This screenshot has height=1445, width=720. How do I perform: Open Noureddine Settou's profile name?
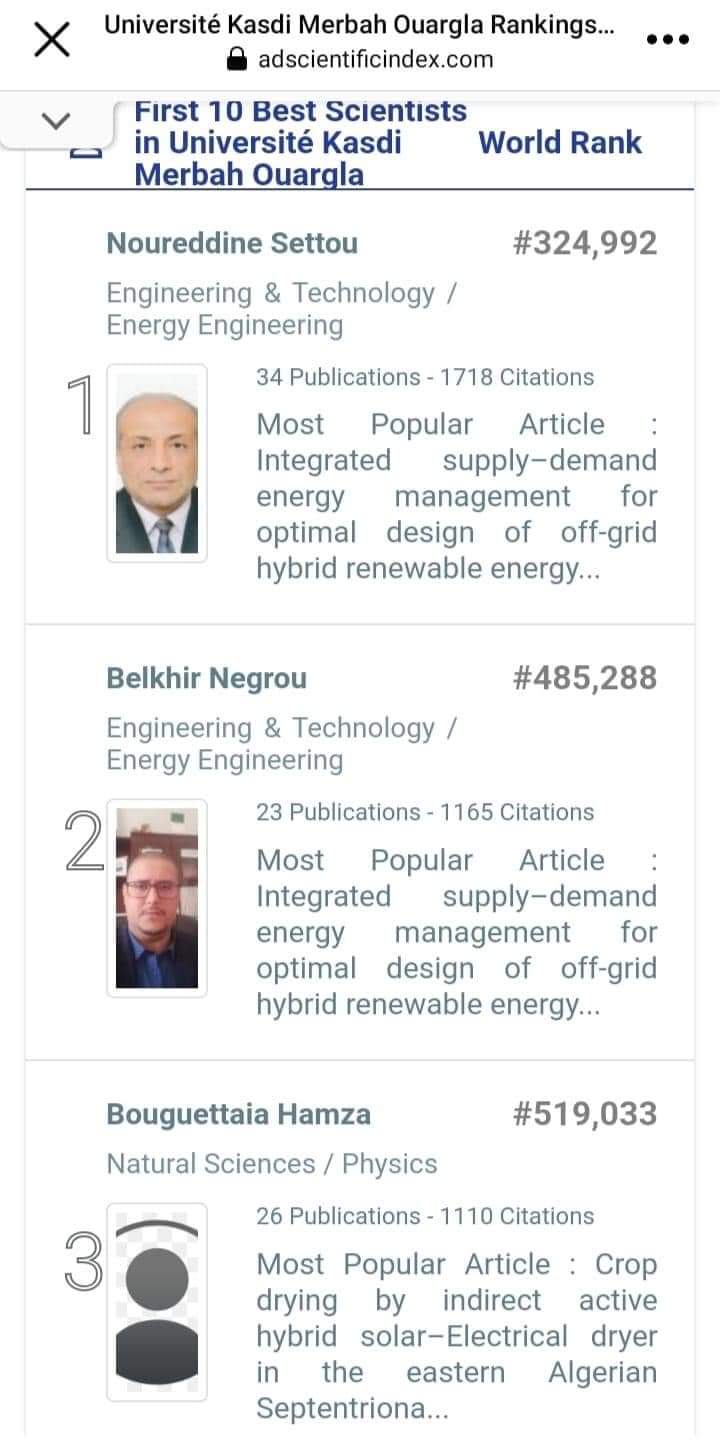231,243
